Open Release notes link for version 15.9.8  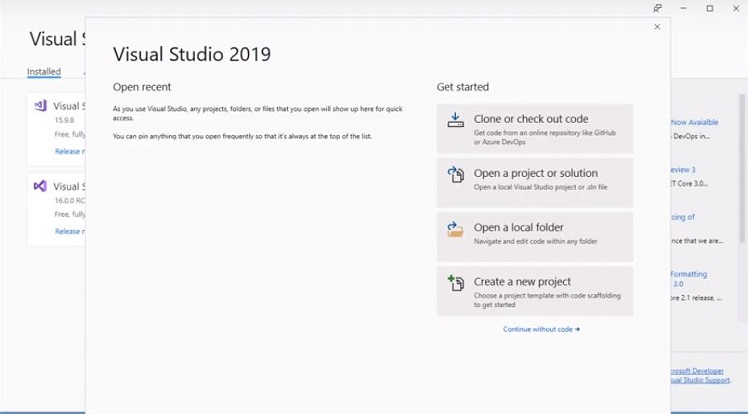(x=70, y=151)
